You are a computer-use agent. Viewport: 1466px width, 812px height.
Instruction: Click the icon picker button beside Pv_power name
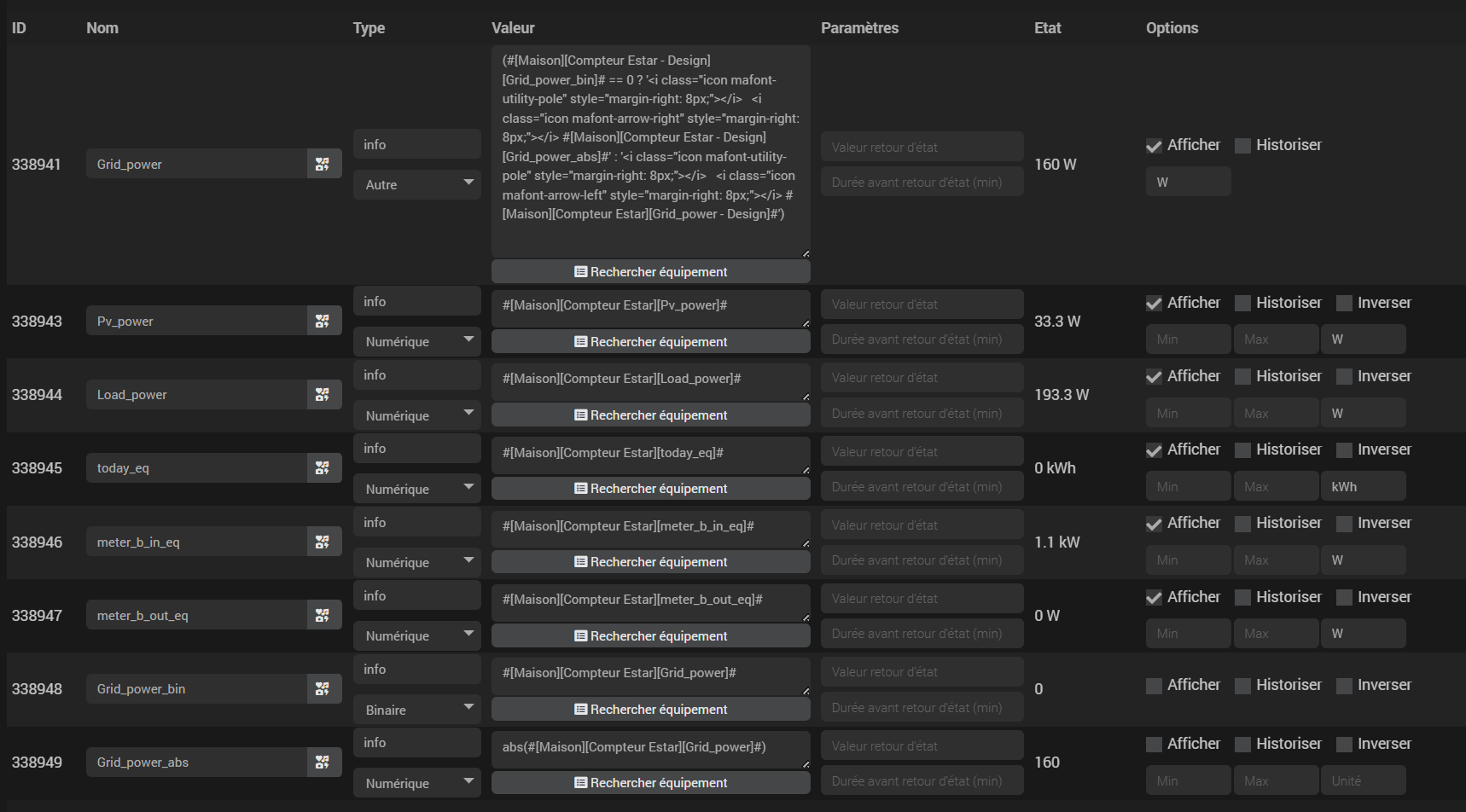323,321
